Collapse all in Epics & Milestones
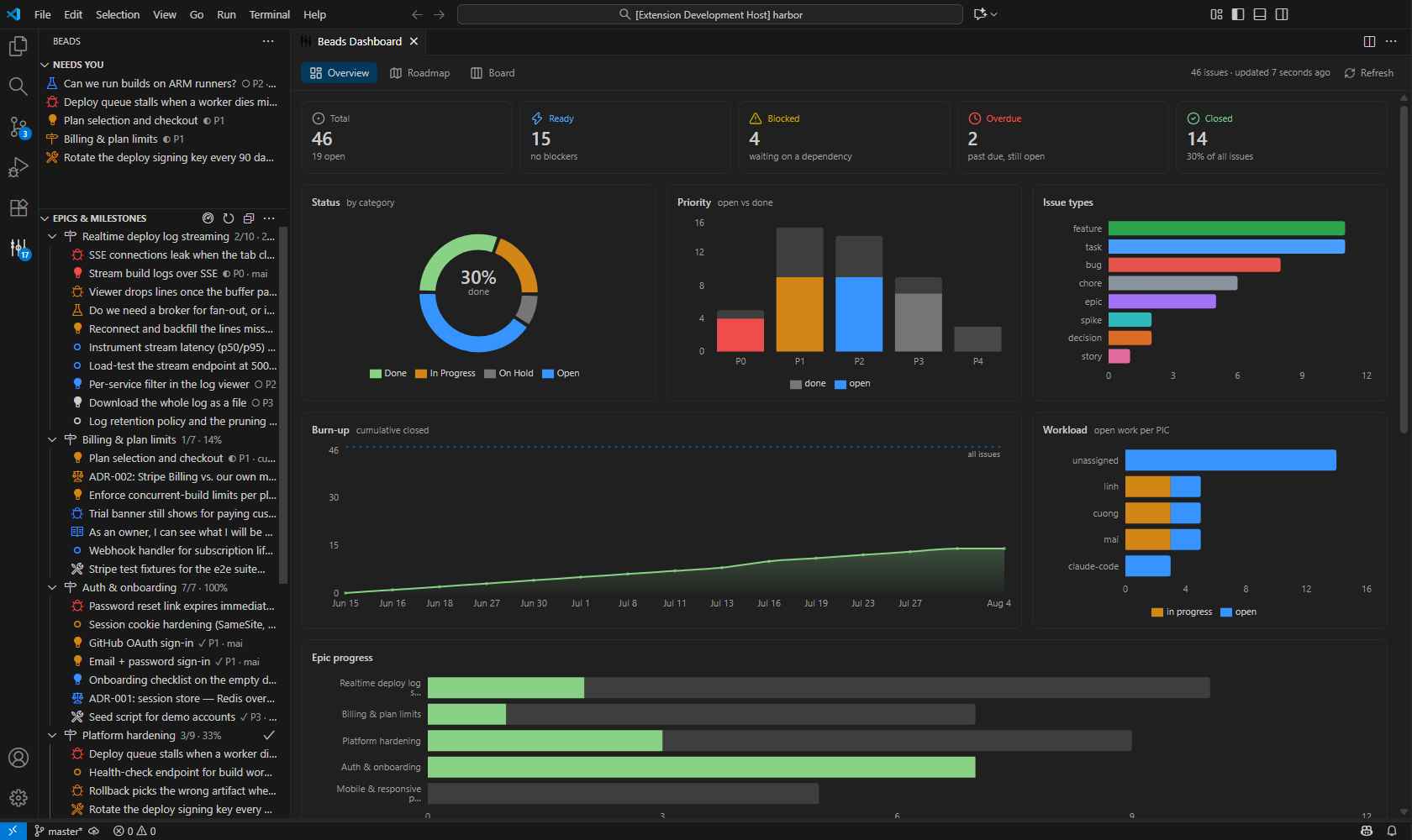Viewport: 1412px width, 840px height. tap(249, 218)
